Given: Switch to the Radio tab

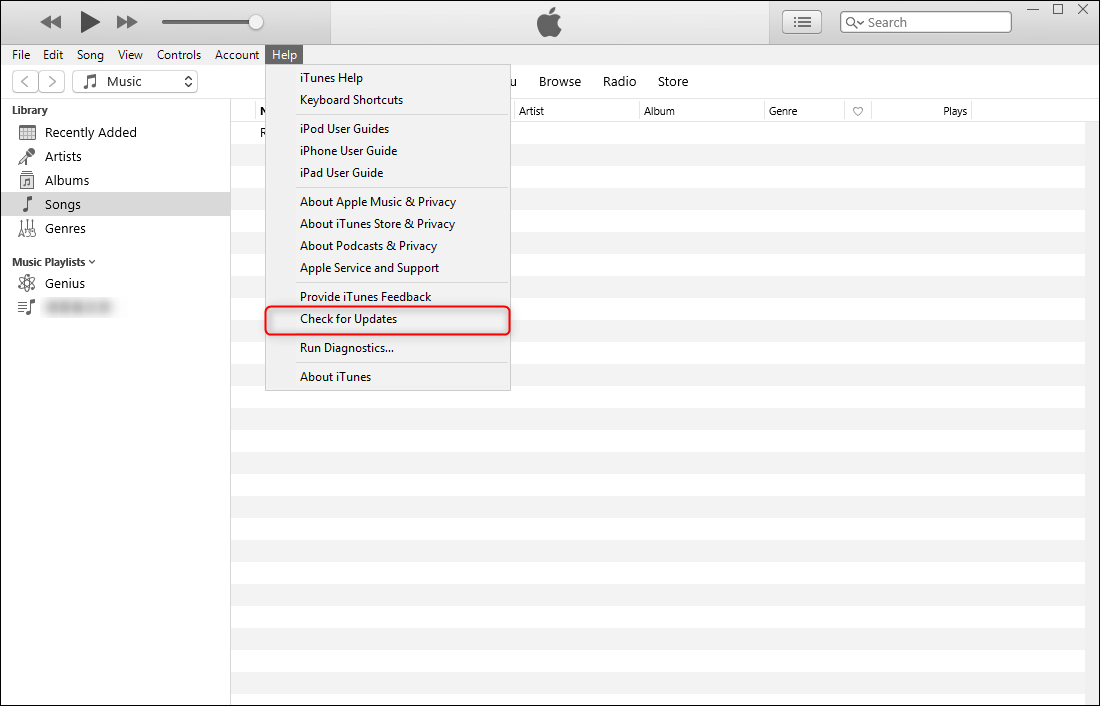Looking at the screenshot, I should pyautogui.click(x=619, y=81).
